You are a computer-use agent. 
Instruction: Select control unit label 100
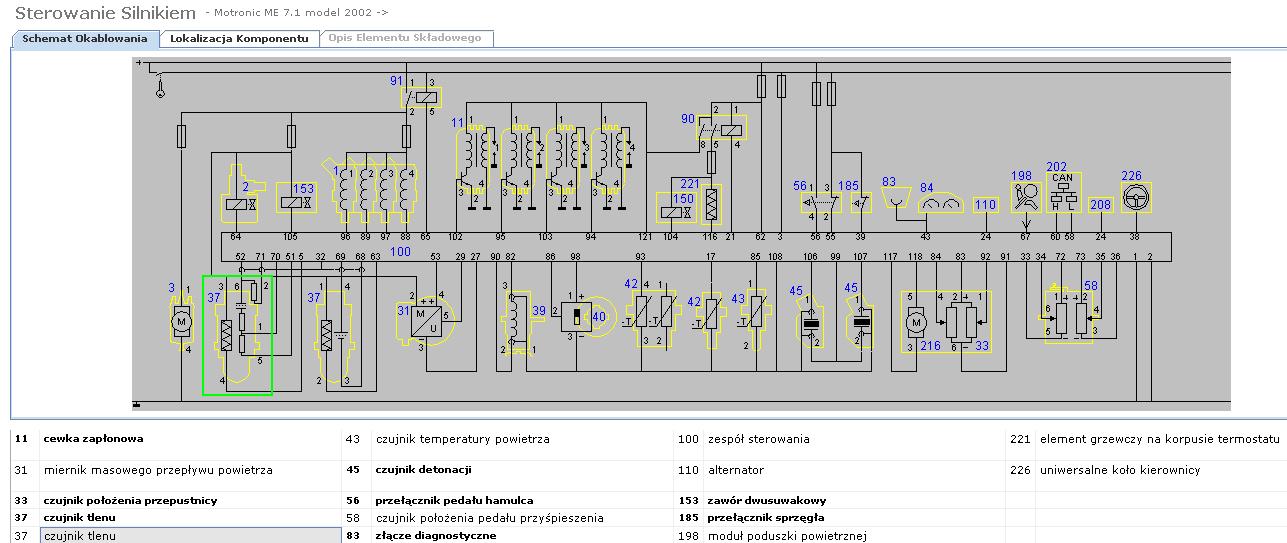401,251
